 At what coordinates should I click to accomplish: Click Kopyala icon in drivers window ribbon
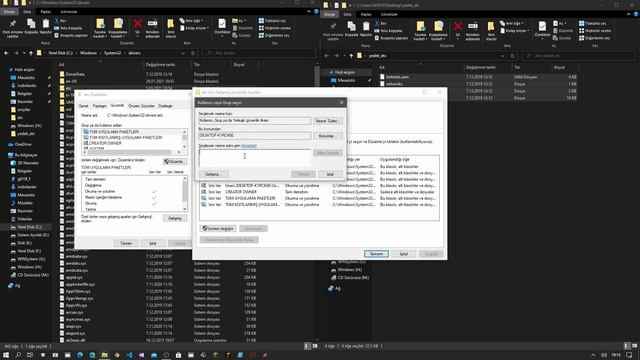(x=31, y=26)
